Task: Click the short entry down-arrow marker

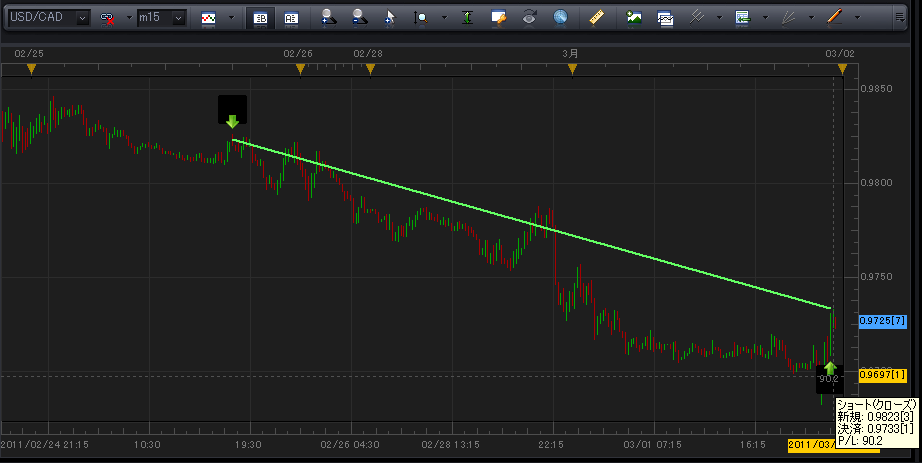Action: (x=232, y=121)
